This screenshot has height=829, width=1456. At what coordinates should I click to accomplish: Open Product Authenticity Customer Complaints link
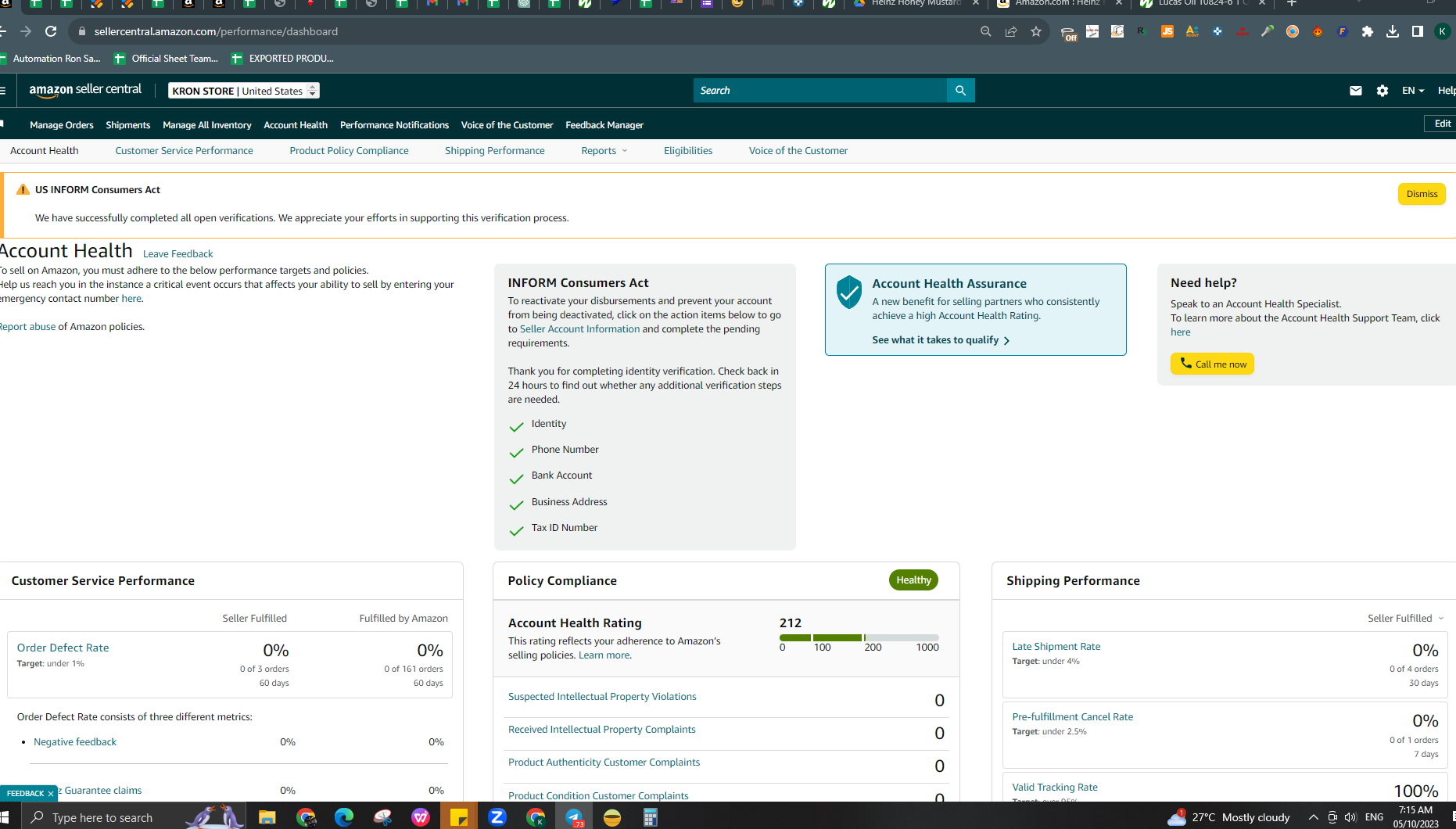pos(604,763)
